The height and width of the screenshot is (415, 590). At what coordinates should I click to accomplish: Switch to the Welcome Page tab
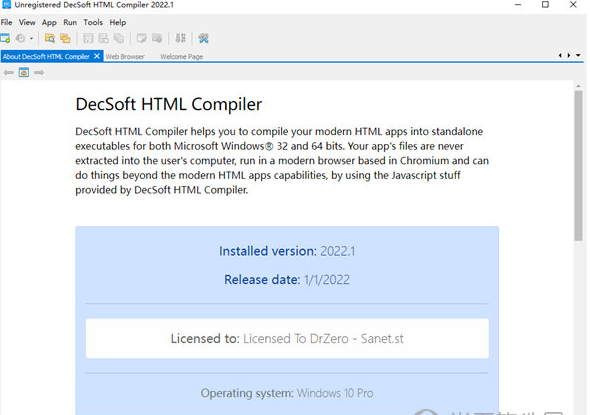click(x=181, y=56)
